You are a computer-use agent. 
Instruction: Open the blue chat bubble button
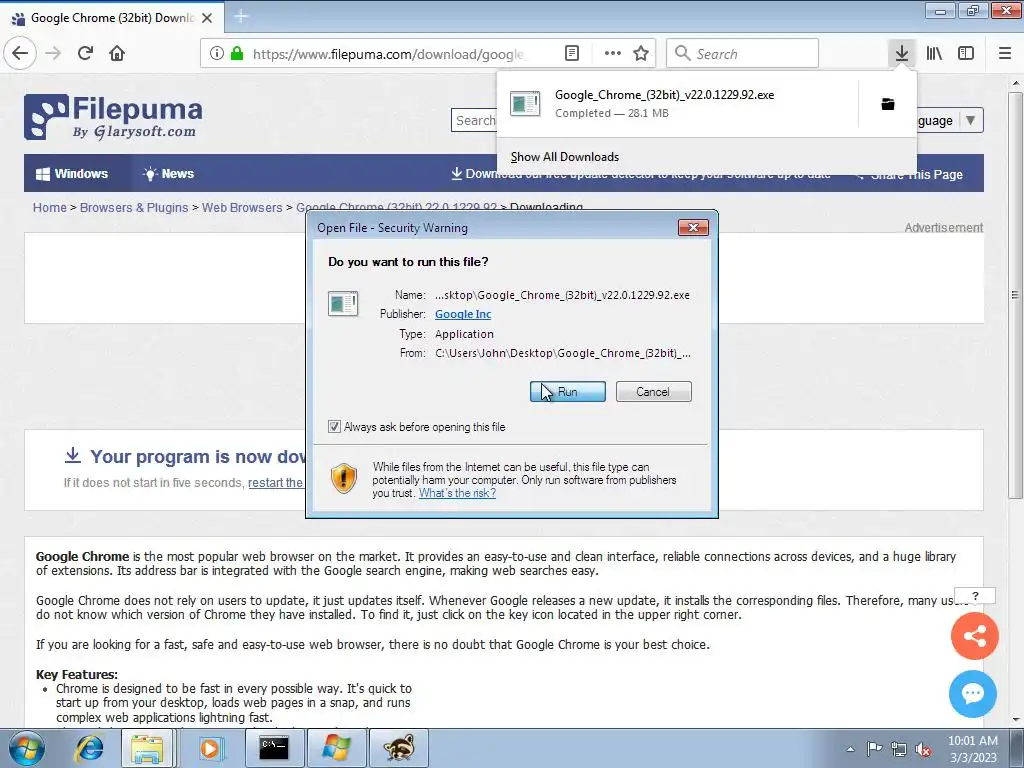973,694
